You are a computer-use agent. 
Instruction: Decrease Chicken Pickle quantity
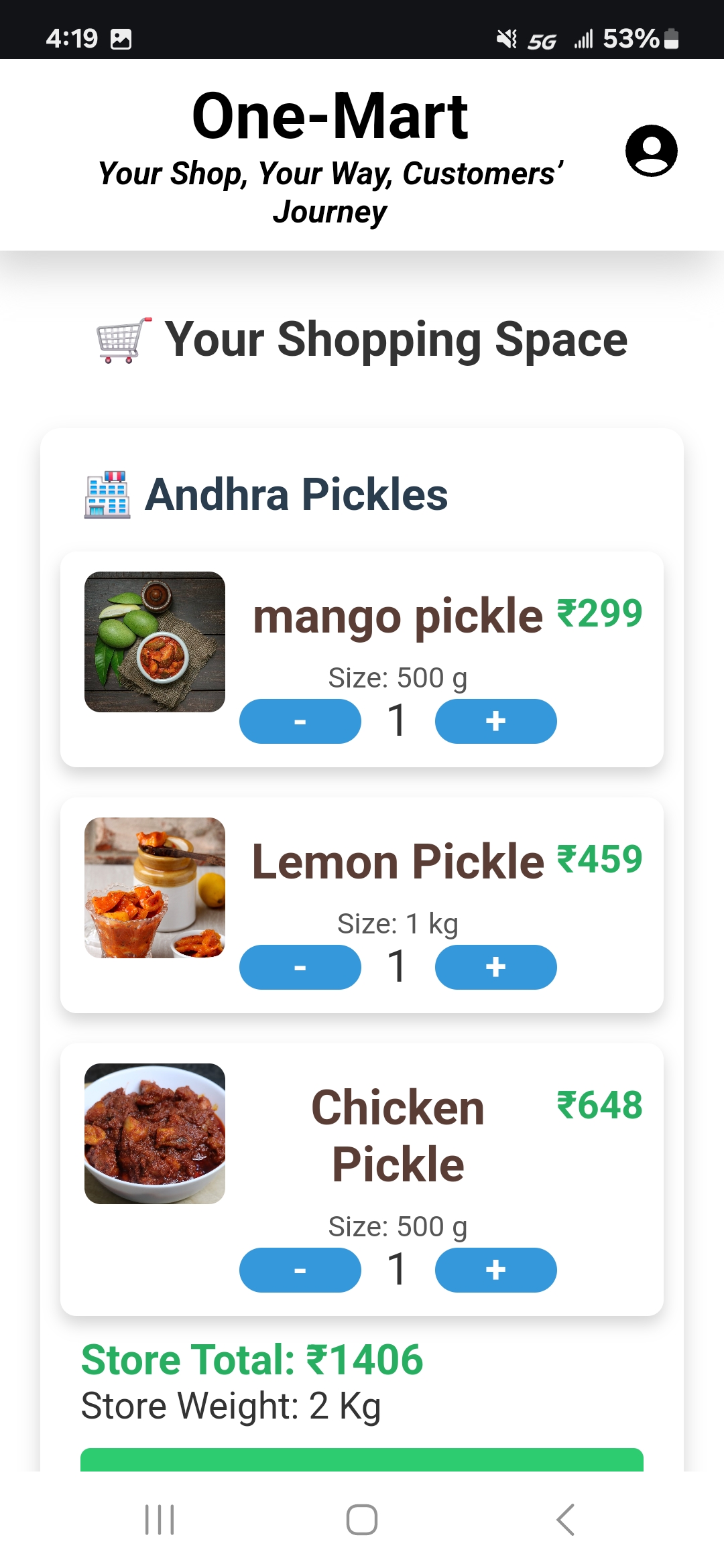300,1270
